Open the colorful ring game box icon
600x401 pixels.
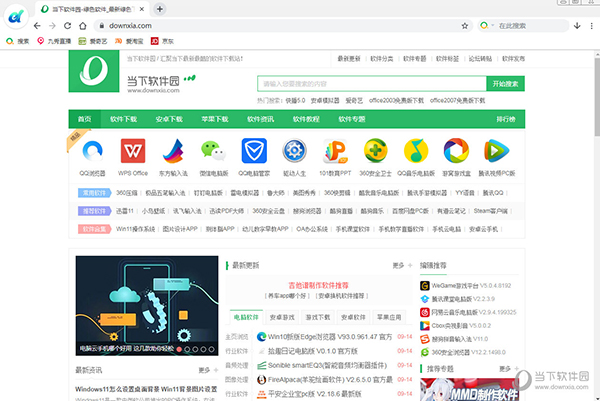coord(456,151)
